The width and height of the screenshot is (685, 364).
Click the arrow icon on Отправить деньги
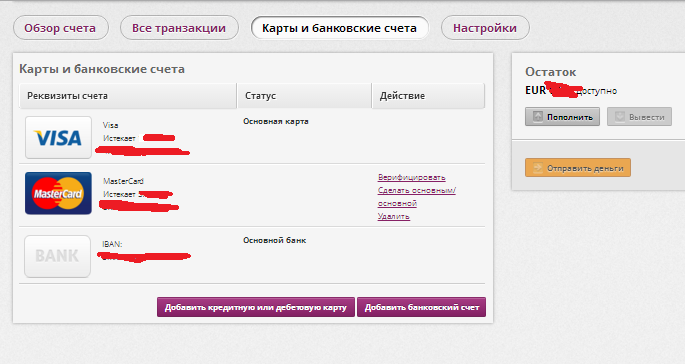(x=538, y=168)
